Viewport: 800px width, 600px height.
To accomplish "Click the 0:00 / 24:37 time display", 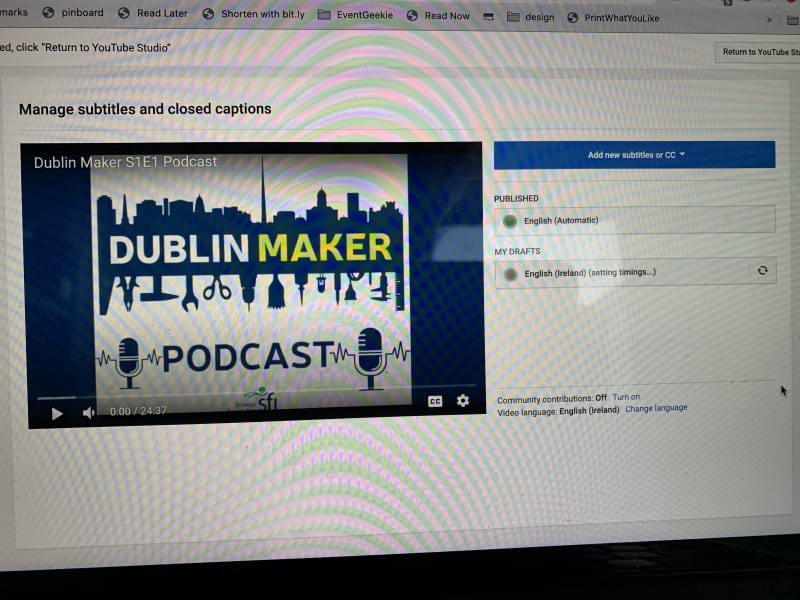I will [138, 411].
